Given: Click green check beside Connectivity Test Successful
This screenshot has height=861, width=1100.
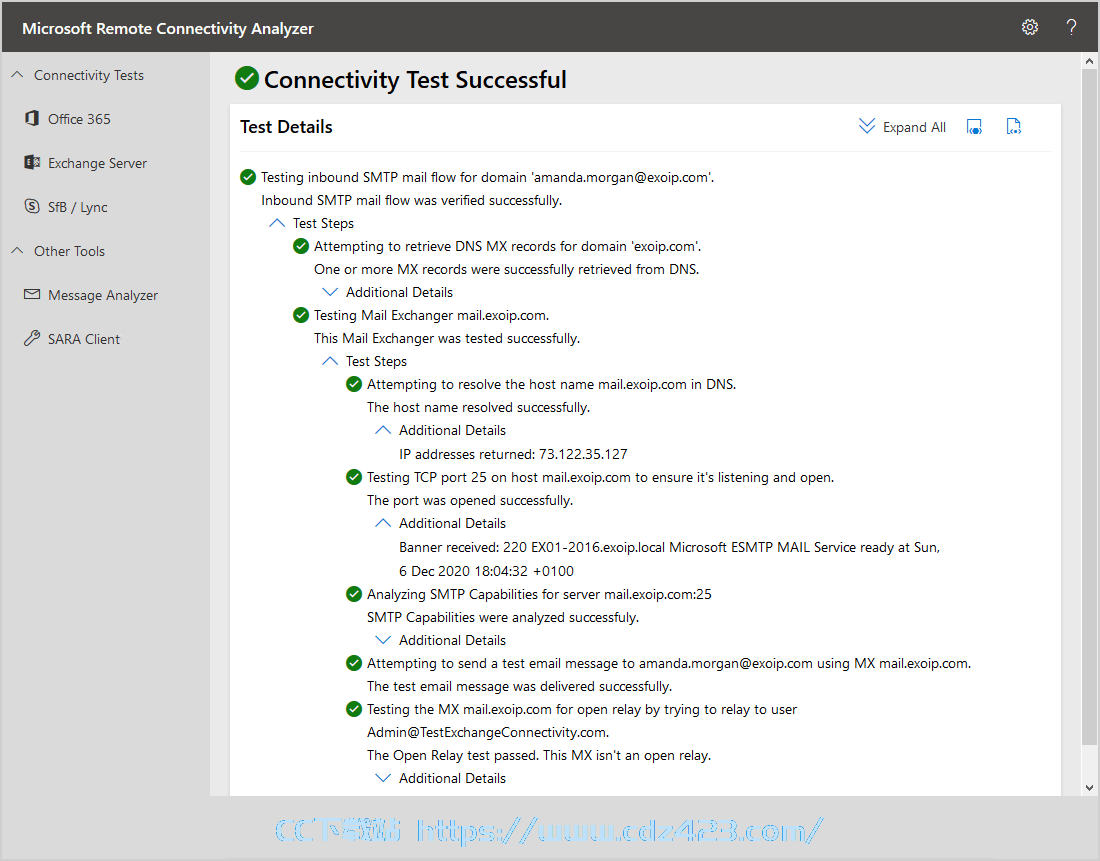Looking at the screenshot, I should [247, 79].
